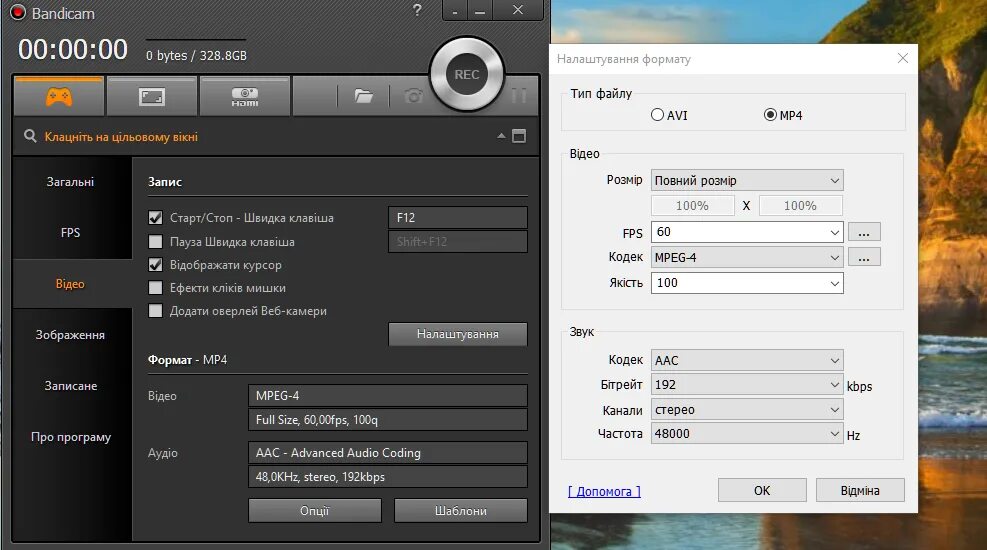Click the Опції button
The height and width of the screenshot is (550, 987).
tap(315, 511)
